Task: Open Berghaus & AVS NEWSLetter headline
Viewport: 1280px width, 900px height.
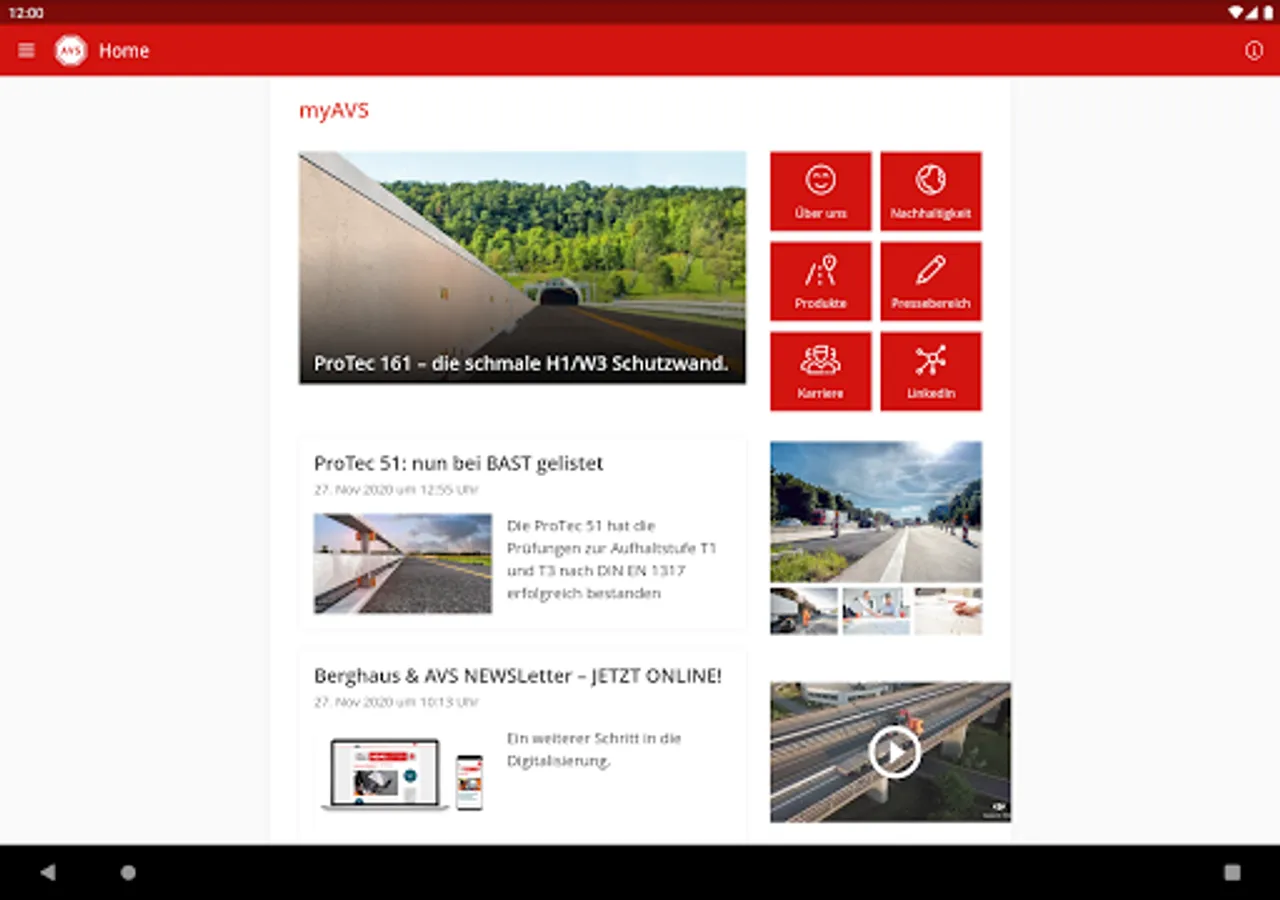Action: point(518,676)
